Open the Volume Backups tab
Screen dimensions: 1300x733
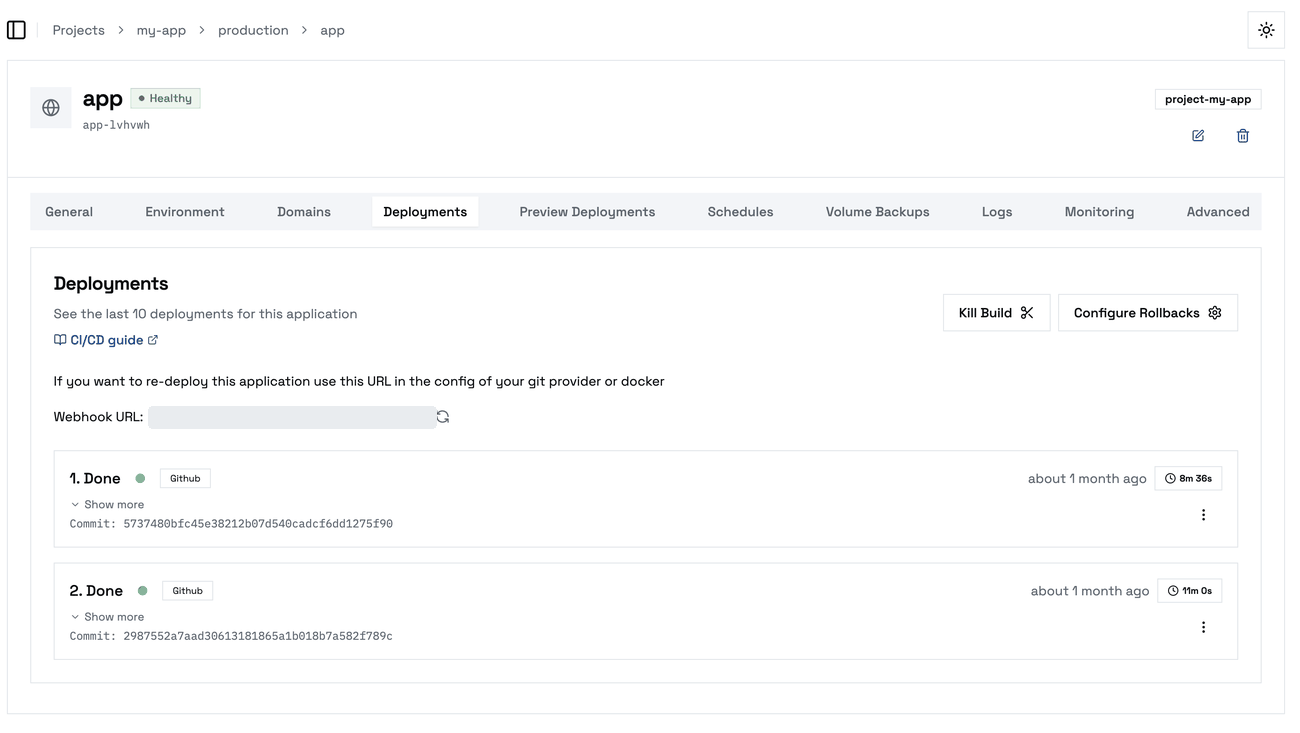click(877, 212)
